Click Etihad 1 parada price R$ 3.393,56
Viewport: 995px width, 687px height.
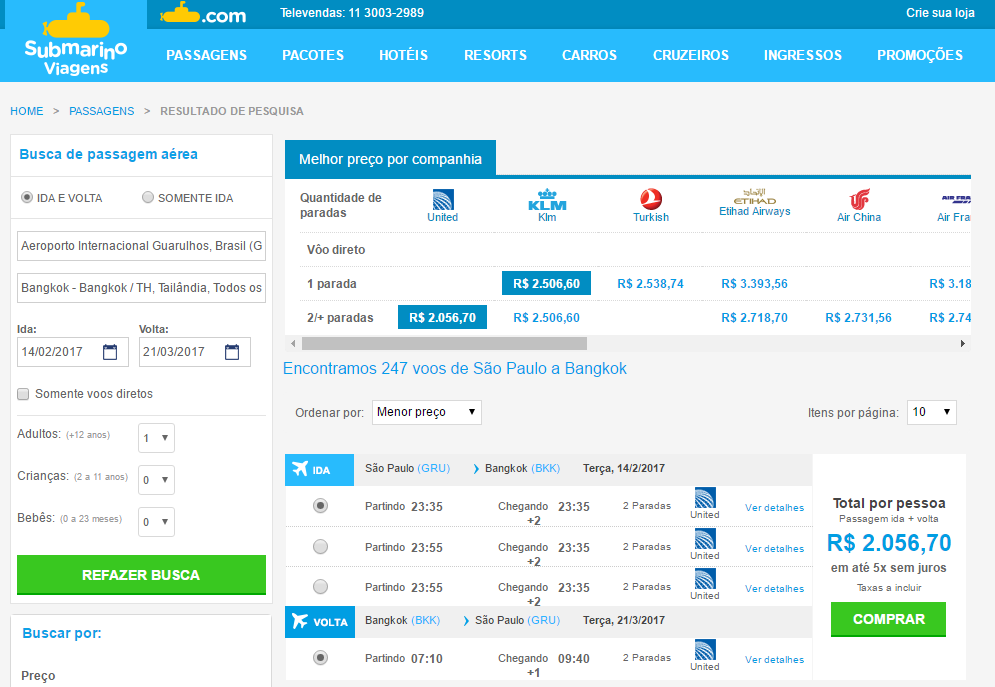pyautogui.click(x=754, y=284)
